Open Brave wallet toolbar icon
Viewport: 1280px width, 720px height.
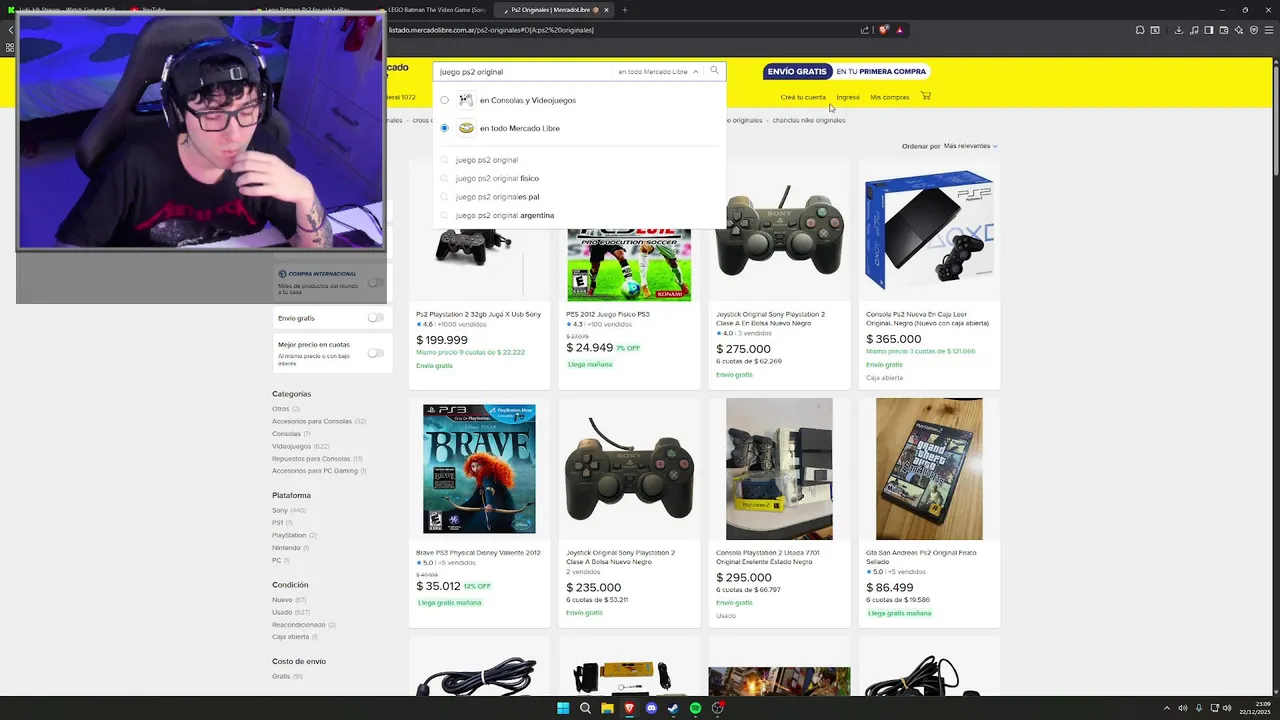point(1224,30)
